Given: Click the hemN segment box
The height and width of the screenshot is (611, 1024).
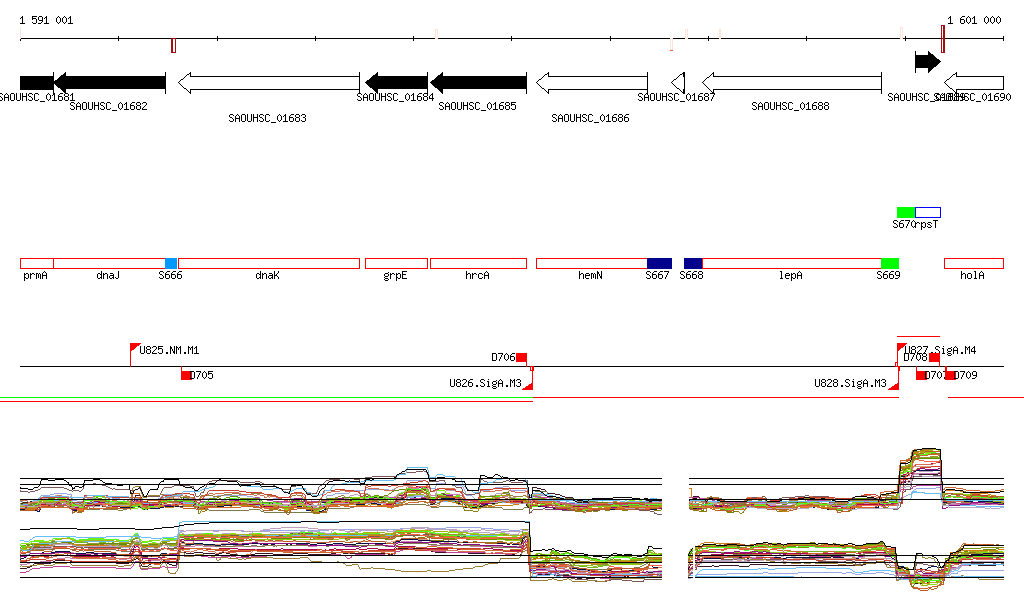Looking at the screenshot, I should (x=592, y=264).
